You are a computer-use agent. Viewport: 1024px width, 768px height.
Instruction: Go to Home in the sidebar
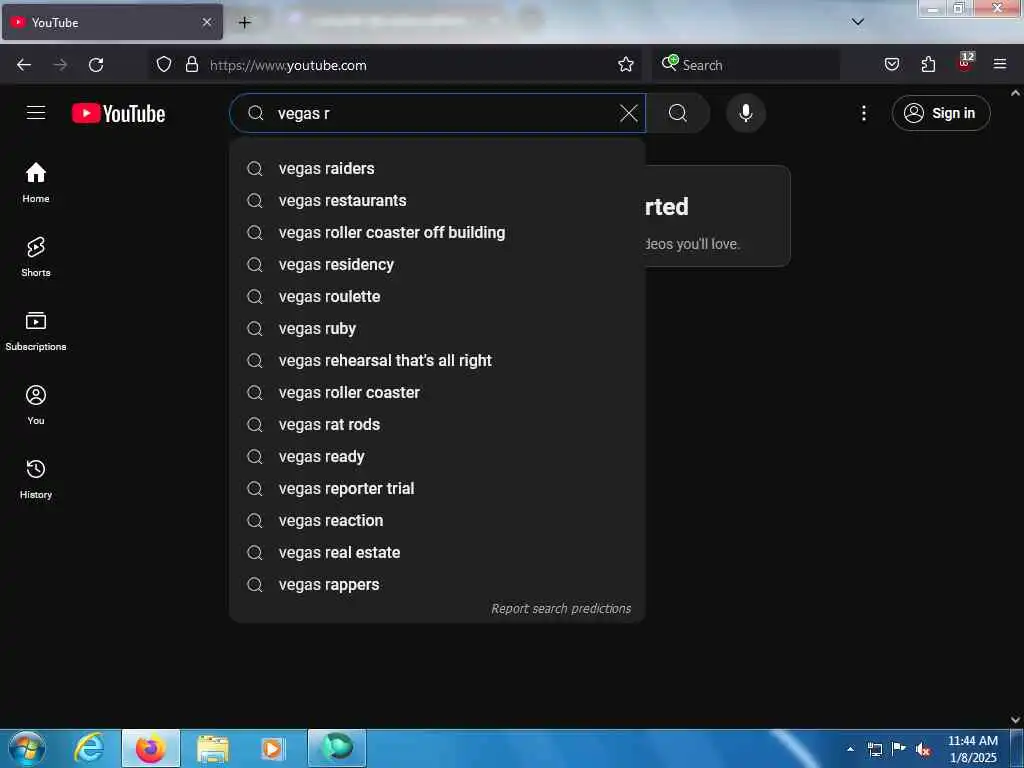pyautogui.click(x=36, y=182)
